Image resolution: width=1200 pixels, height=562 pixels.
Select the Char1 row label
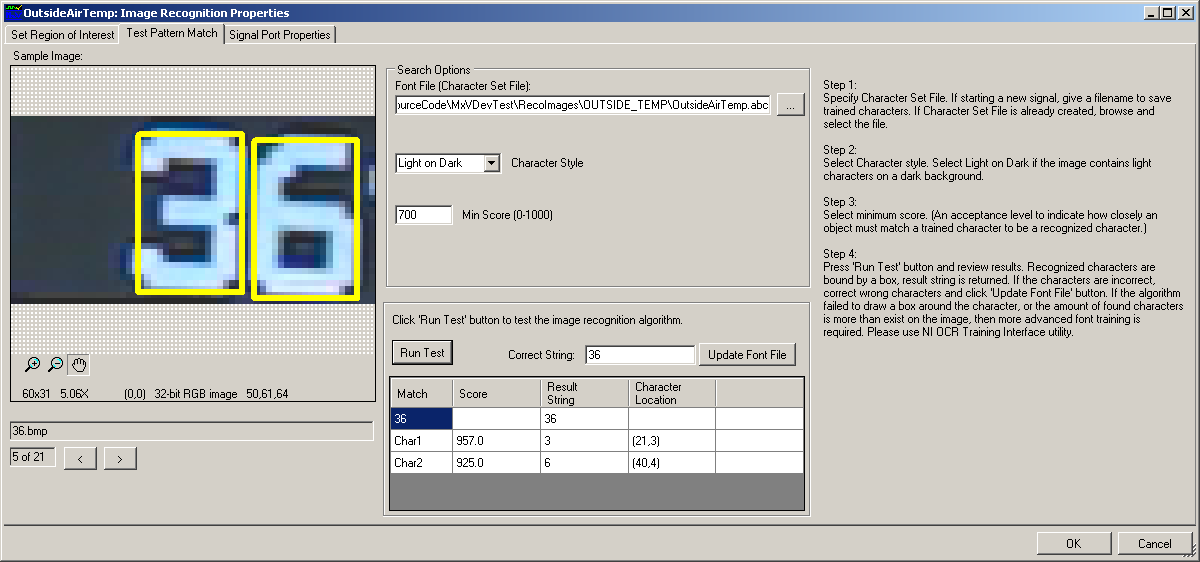coord(421,441)
